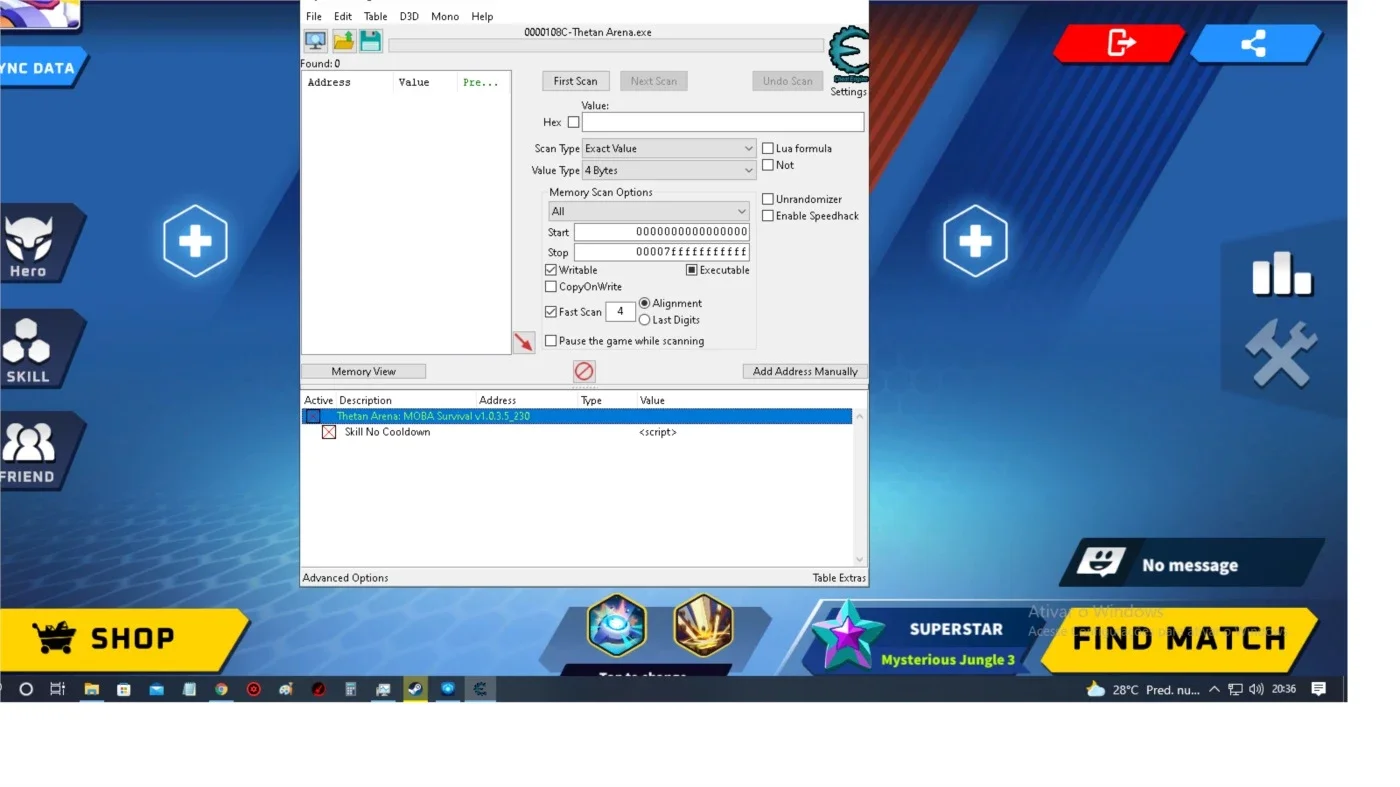Screen dimensions: 1400x787
Task: Expand the memory region All dropdown
Action: click(648, 211)
